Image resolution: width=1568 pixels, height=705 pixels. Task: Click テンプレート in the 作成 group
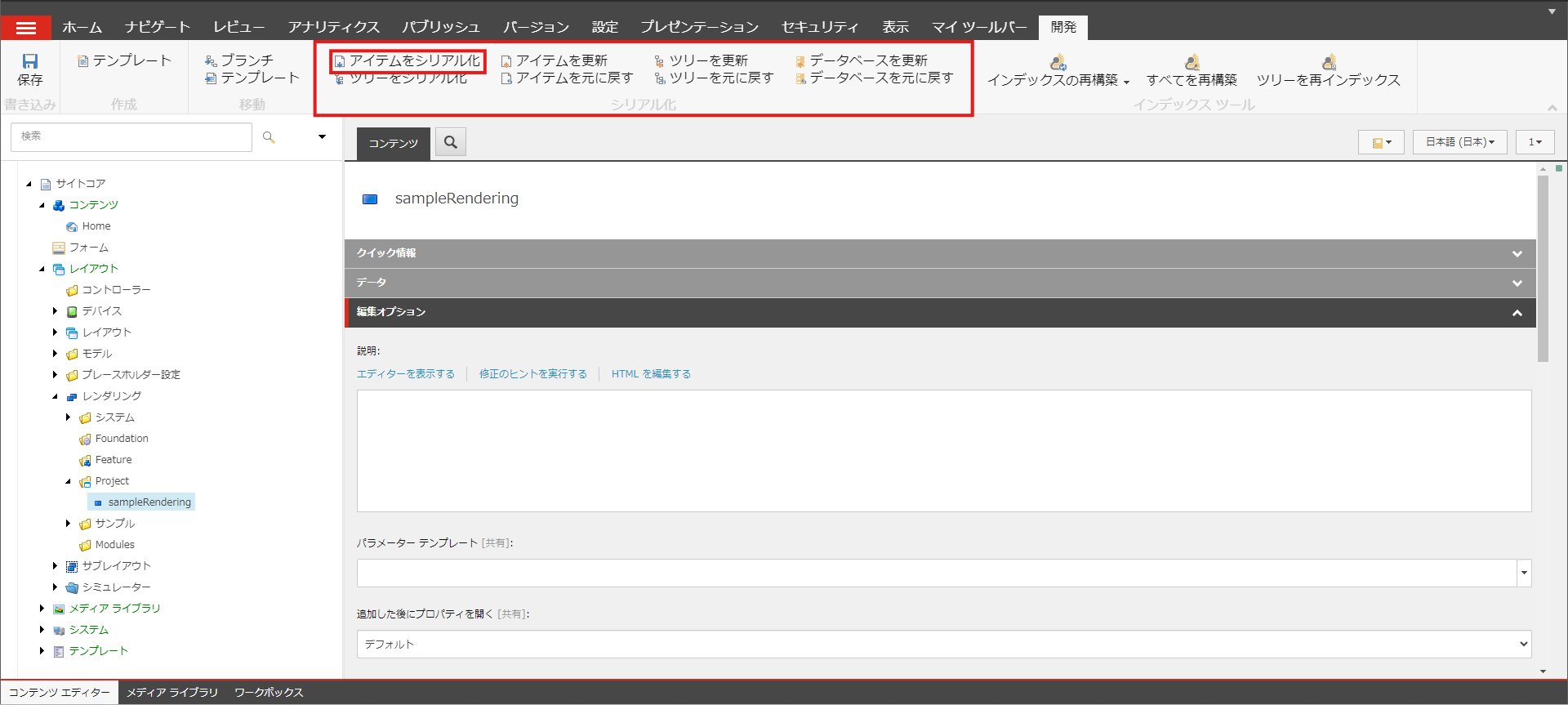124,60
